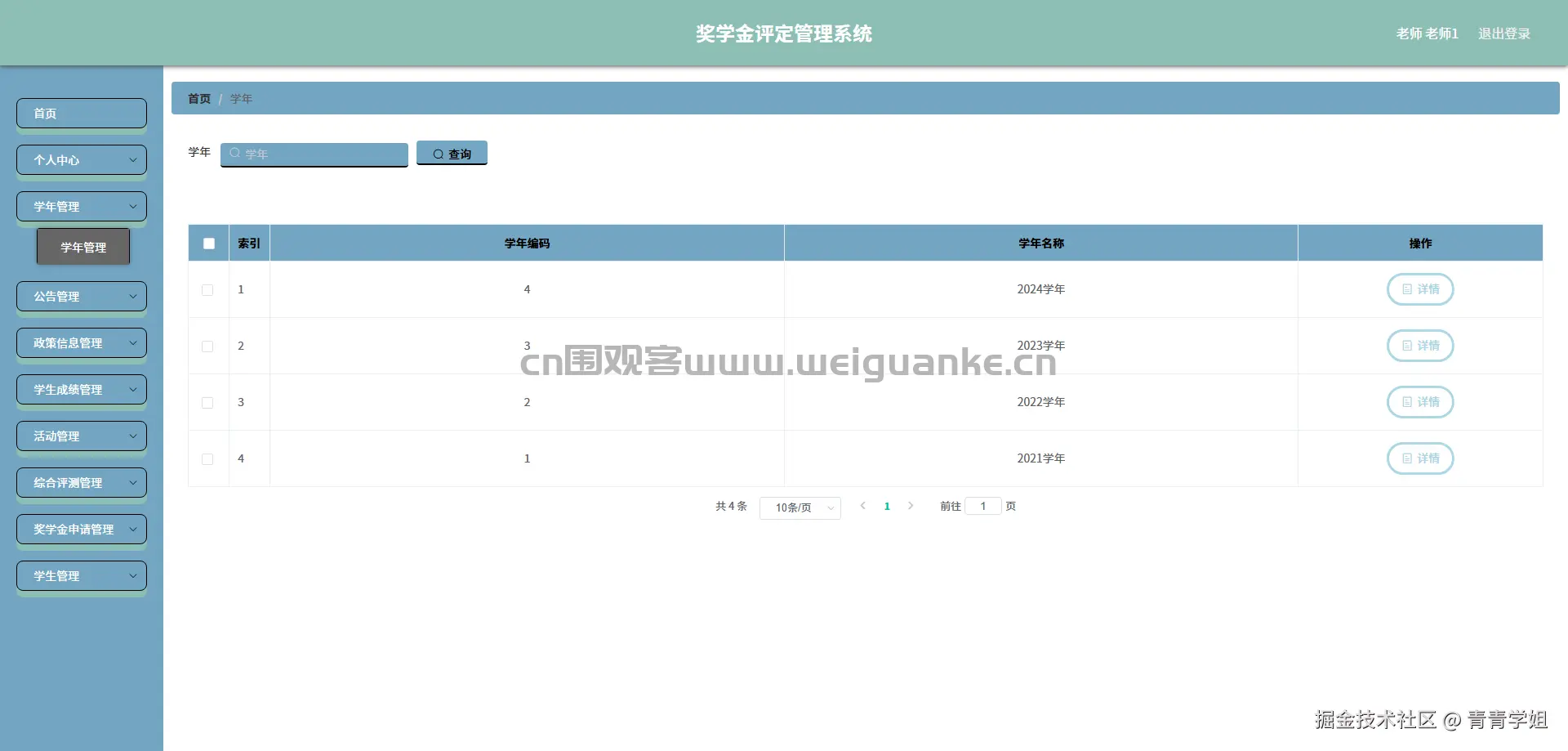Image resolution: width=1568 pixels, height=751 pixels.
Task: Click 首页 in the breadcrumb
Action: tap(198, 98)
